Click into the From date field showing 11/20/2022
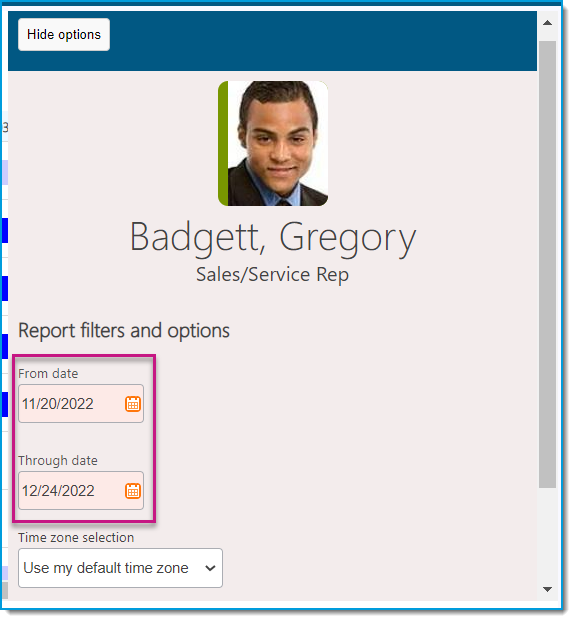 pos(81,404)
